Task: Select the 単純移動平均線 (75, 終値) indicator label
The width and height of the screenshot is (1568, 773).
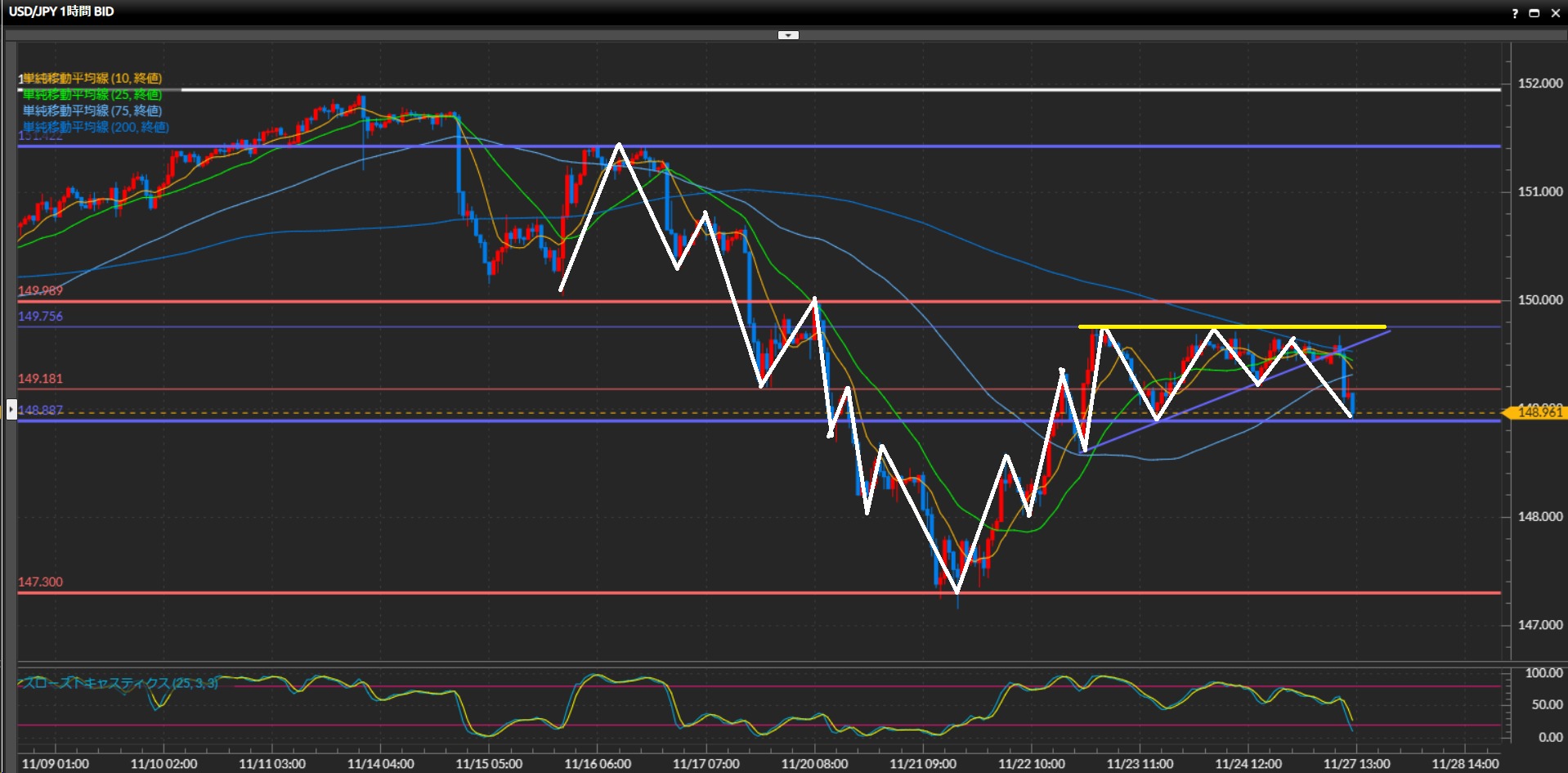Action: 92,110
